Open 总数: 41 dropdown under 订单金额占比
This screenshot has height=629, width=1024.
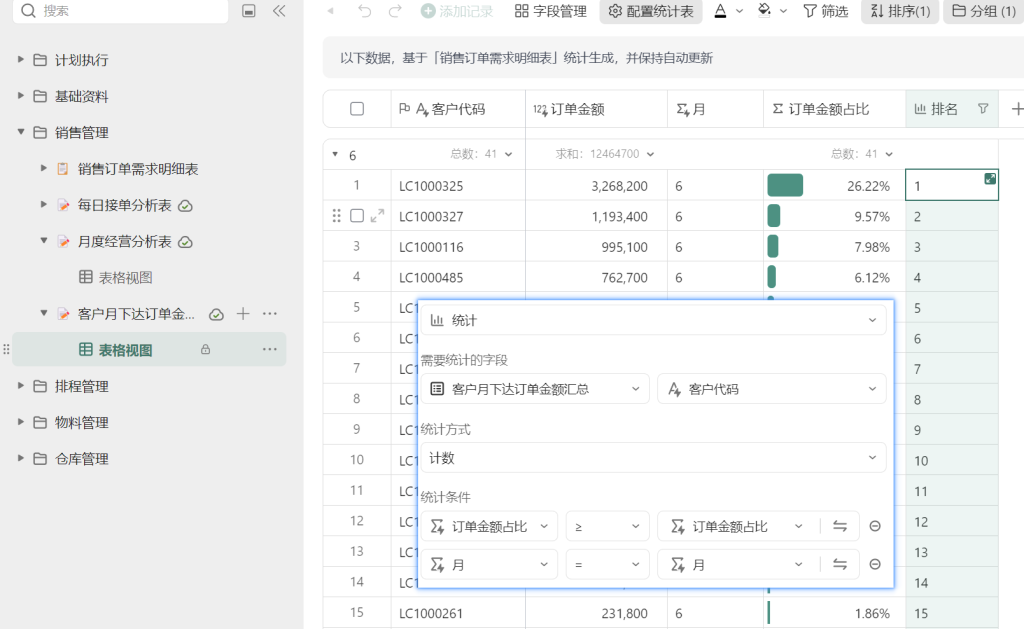point(861,154)
